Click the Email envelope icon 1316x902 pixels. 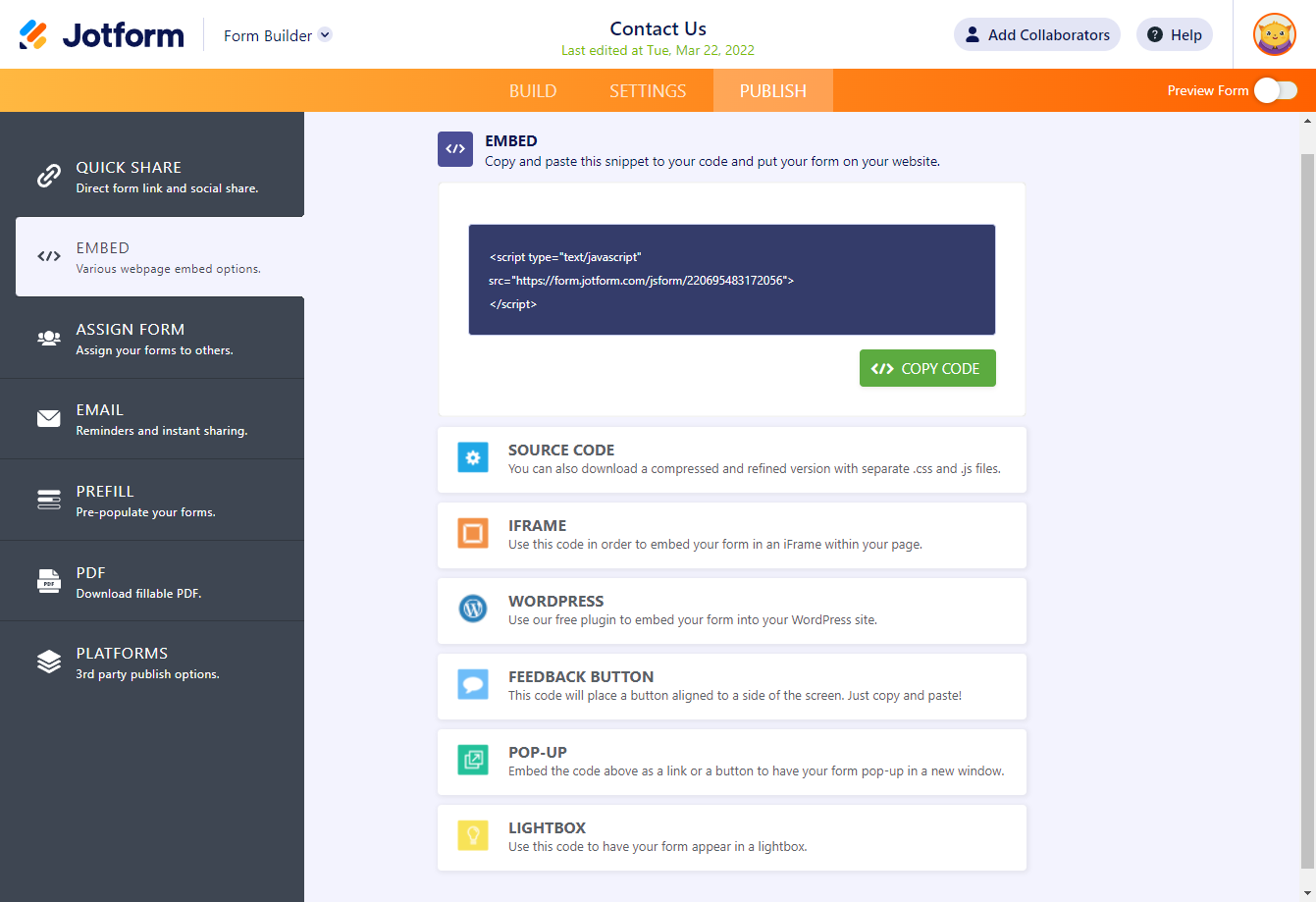49,419
